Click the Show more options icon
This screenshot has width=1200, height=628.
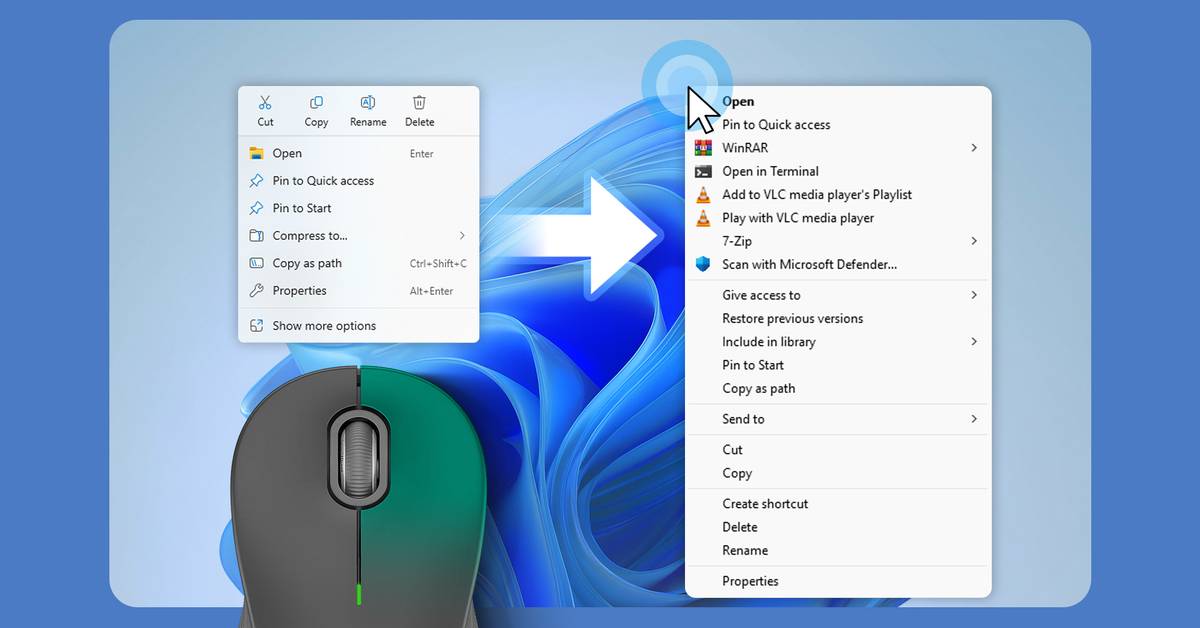tap(257, 326)
